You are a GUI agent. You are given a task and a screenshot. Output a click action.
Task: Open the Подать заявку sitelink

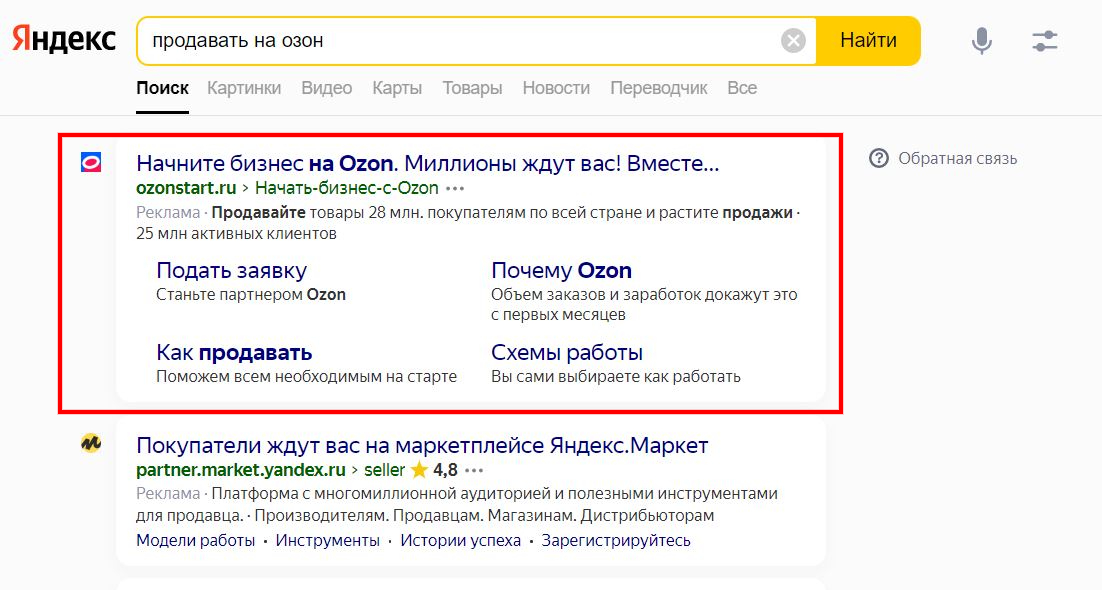pyautogui.click(x=231, y=271)
